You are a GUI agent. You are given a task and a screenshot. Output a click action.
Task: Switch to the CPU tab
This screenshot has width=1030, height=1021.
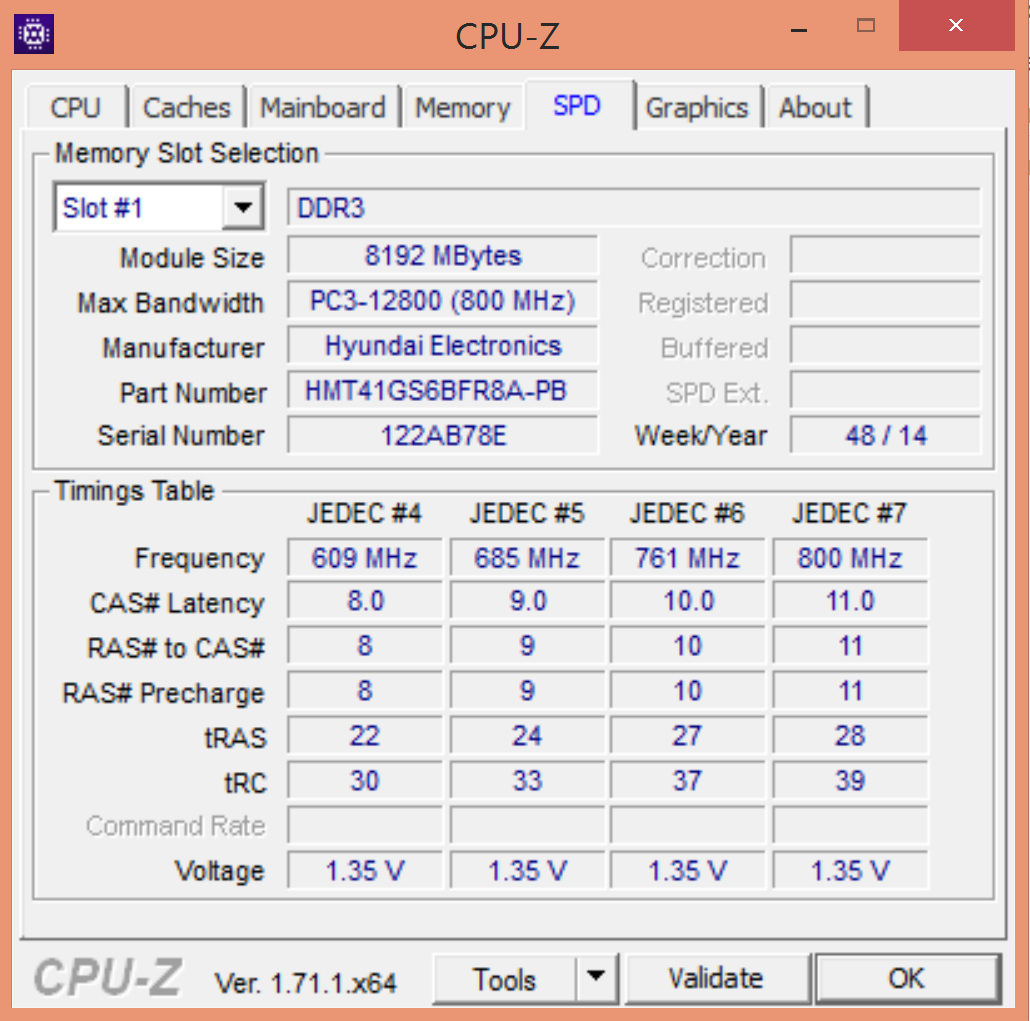click(x=76, y=107)
